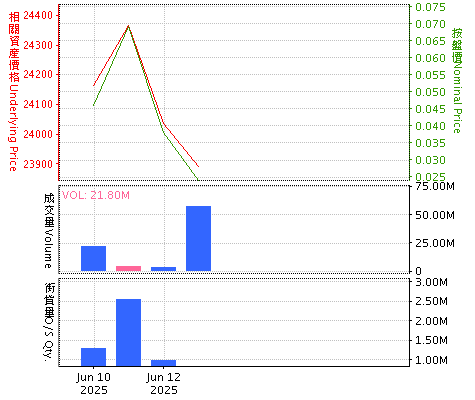This screenshot has height=400, width=475.
Task: Click the 0.060 nominal price tick
Action: click(430, 58)
